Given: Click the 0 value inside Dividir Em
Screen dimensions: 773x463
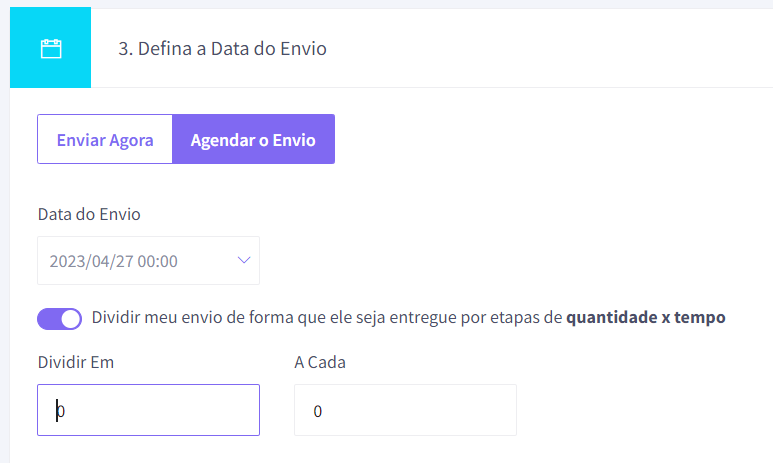Looking at the screenshot, I should pyautogui.click(x=60, y=411).
